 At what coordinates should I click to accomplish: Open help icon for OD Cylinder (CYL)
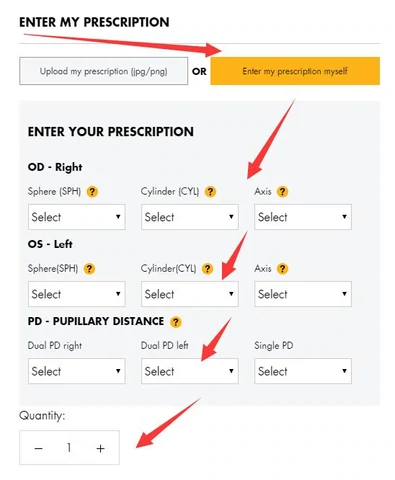click(x=210, y=192)
